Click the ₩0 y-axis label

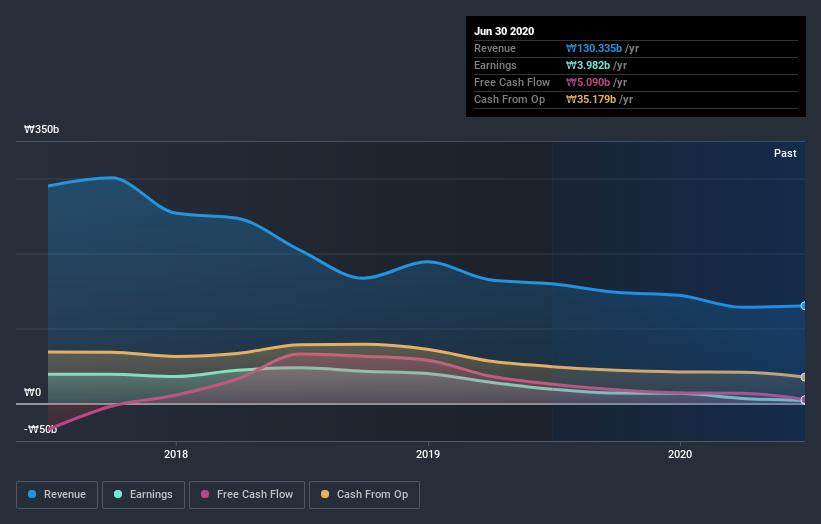click(x=32, y=392)
